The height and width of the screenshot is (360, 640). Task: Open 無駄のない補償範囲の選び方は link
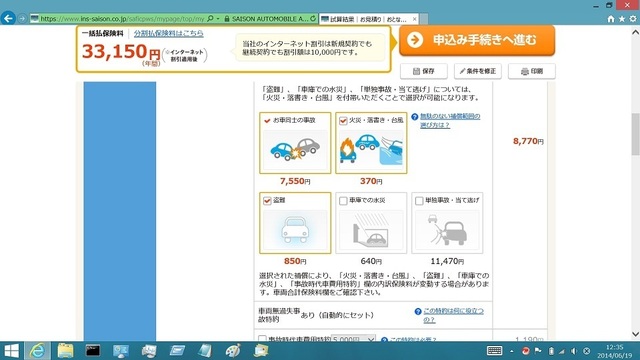[450, 121]
